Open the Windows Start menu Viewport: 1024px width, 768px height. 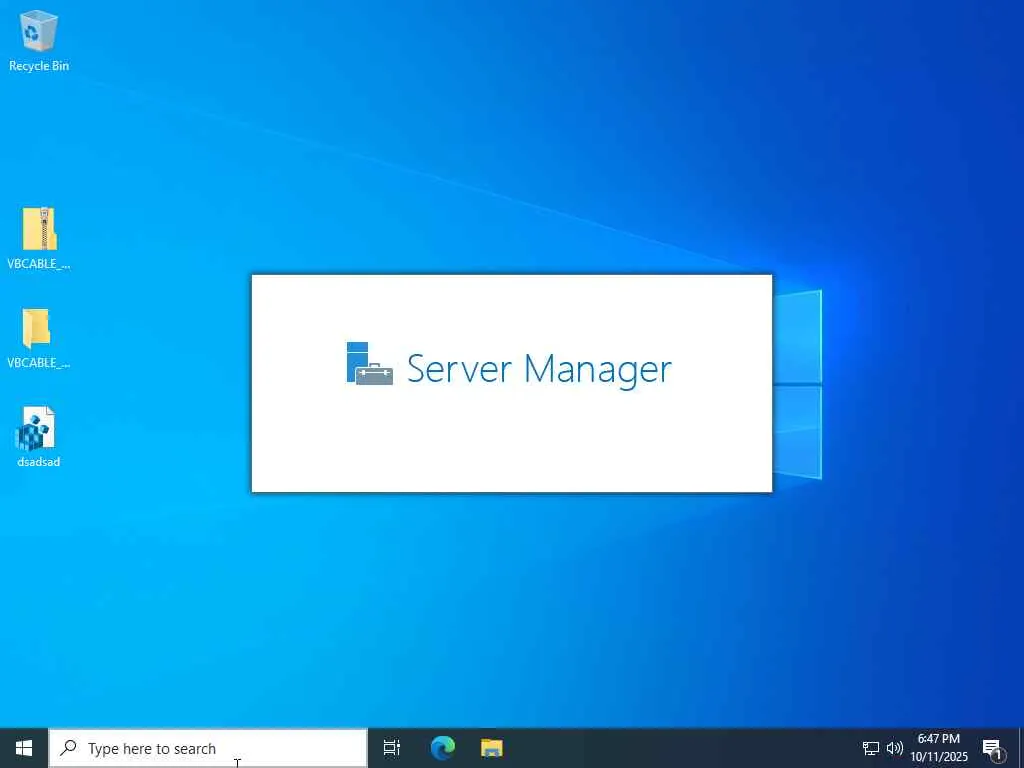[x=24, y=748]
